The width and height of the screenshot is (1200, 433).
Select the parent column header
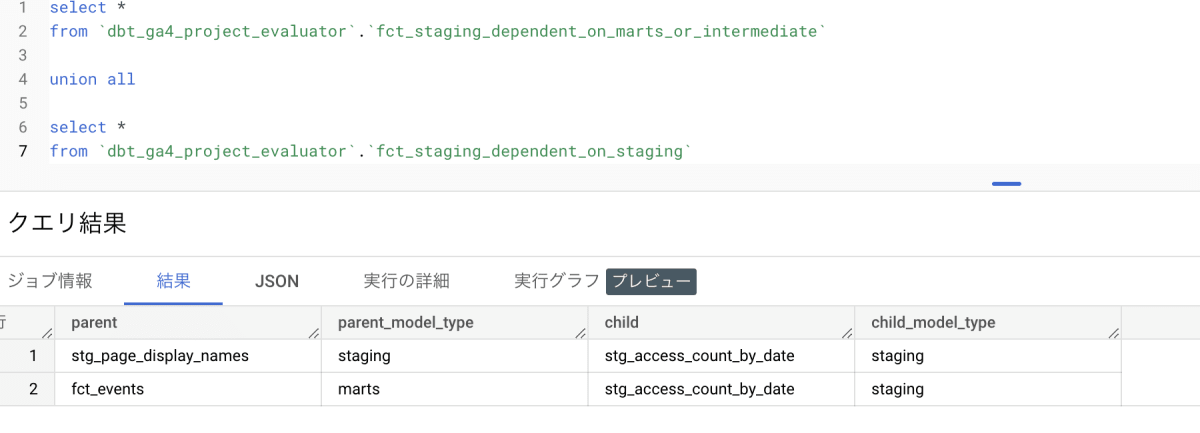click(x=94, y=322)
